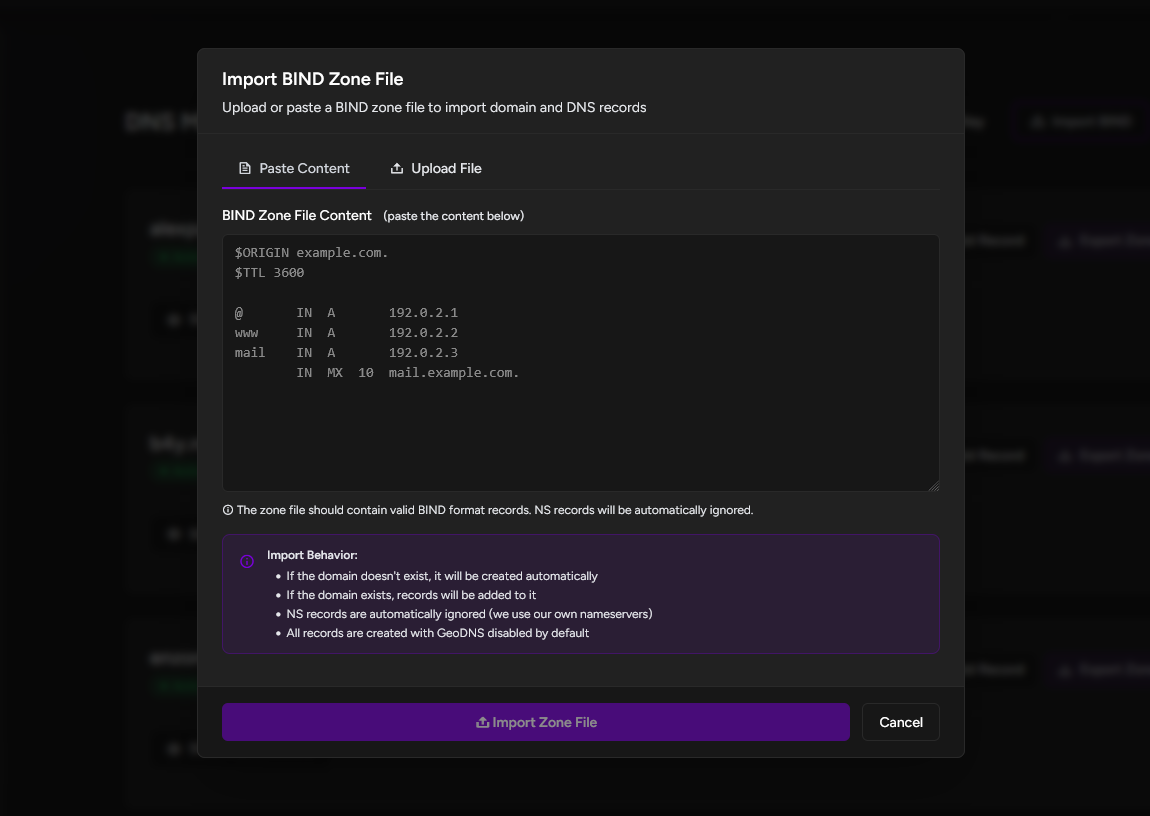This screenshot has width=1150, height=816.
Task: Cancel the zone file import dialog
Action: coord(900,722)
